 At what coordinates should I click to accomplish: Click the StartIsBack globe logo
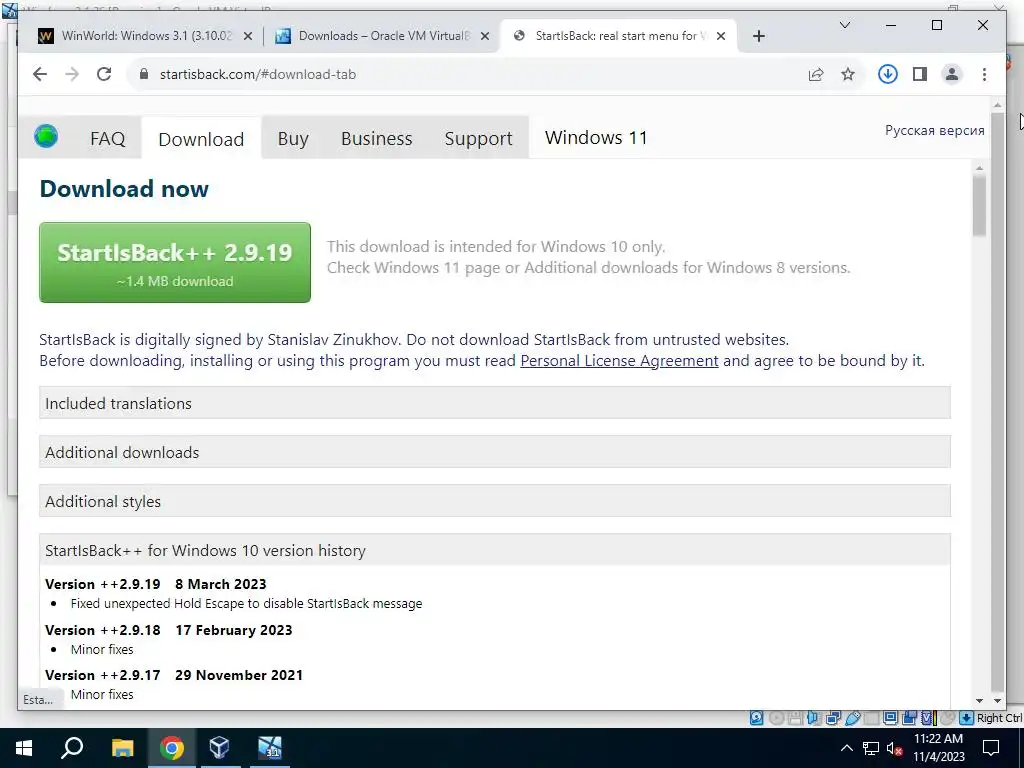click(x=46, y=136)
